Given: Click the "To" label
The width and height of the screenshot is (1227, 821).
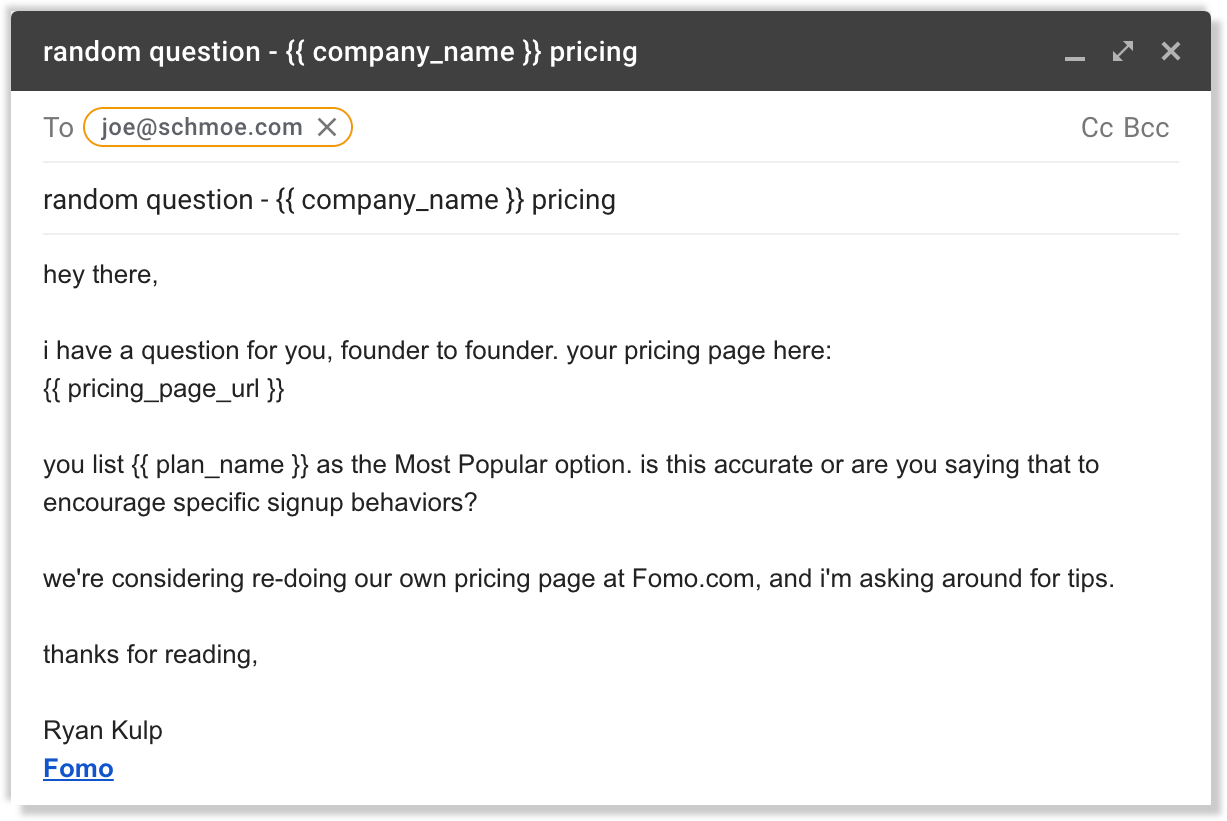Looking at the screenshot, I should point(58,128).
